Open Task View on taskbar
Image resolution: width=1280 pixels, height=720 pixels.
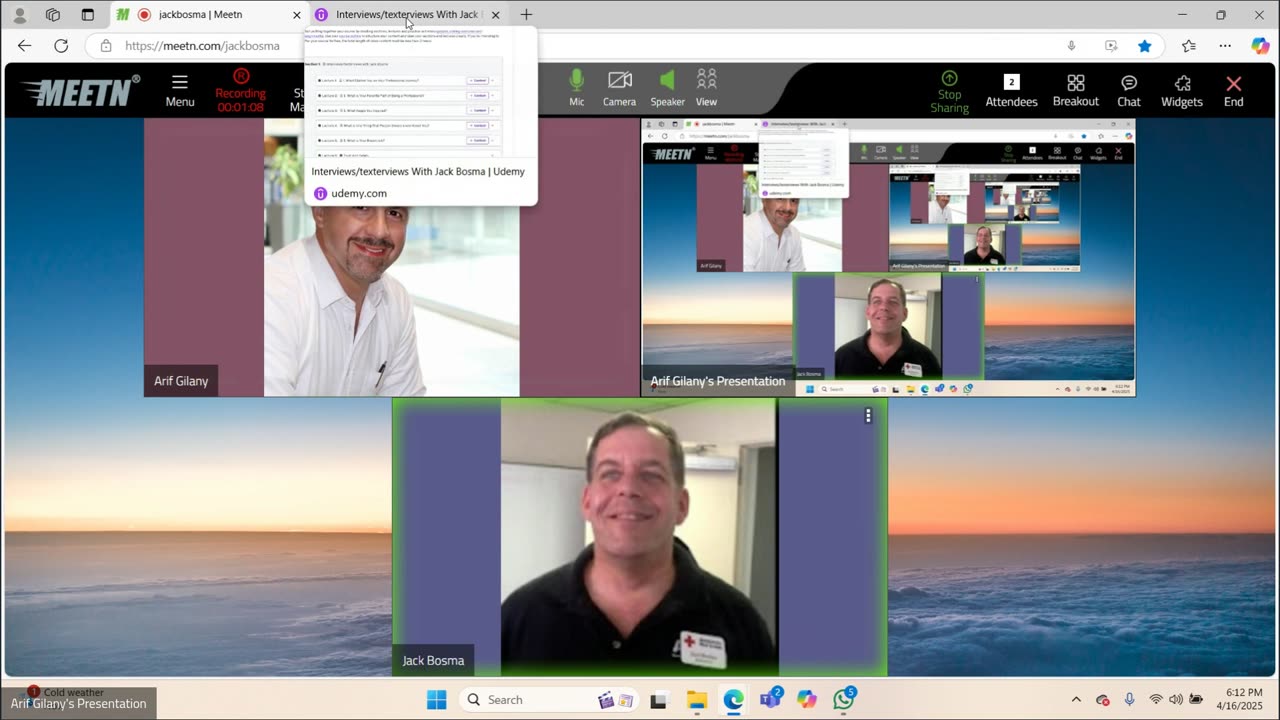(659, 700)
